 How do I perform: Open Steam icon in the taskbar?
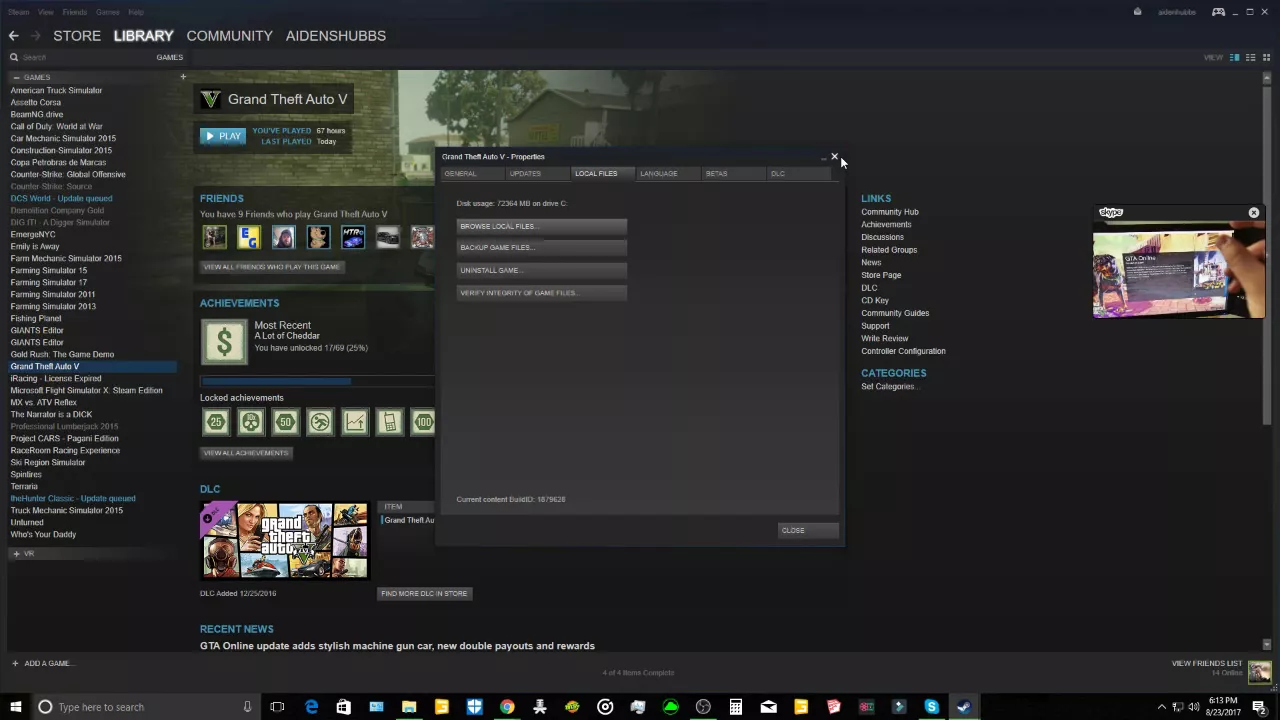coord(964,707)
